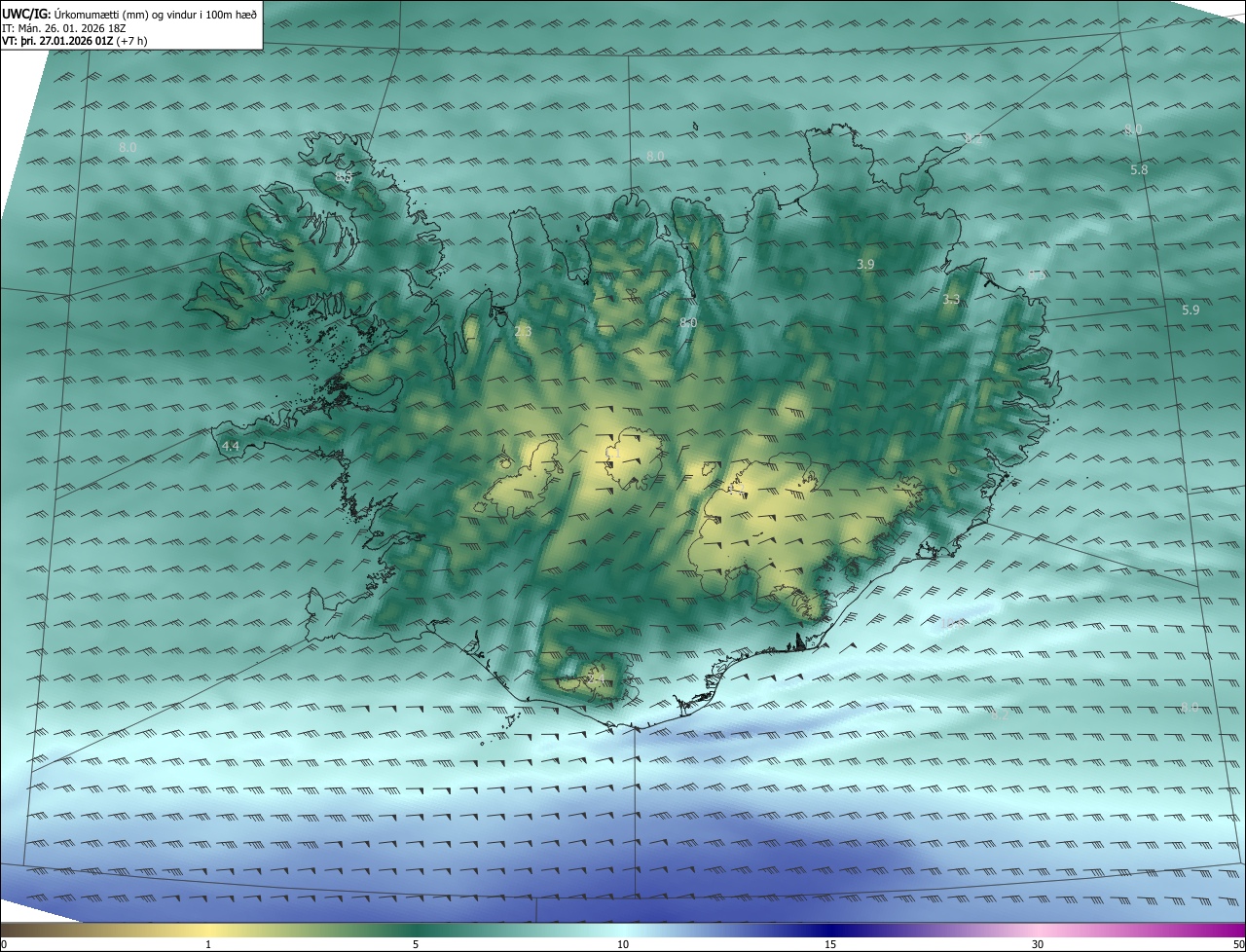Click the '0' tick label on the color scale

pos(4,944)
